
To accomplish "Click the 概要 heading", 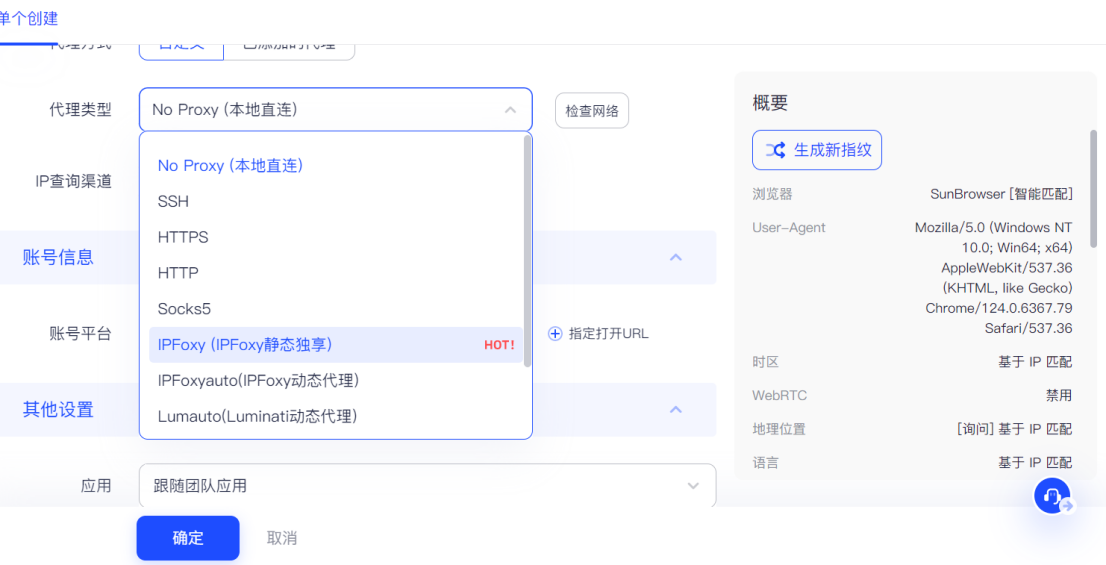I will tap(770, 104).
